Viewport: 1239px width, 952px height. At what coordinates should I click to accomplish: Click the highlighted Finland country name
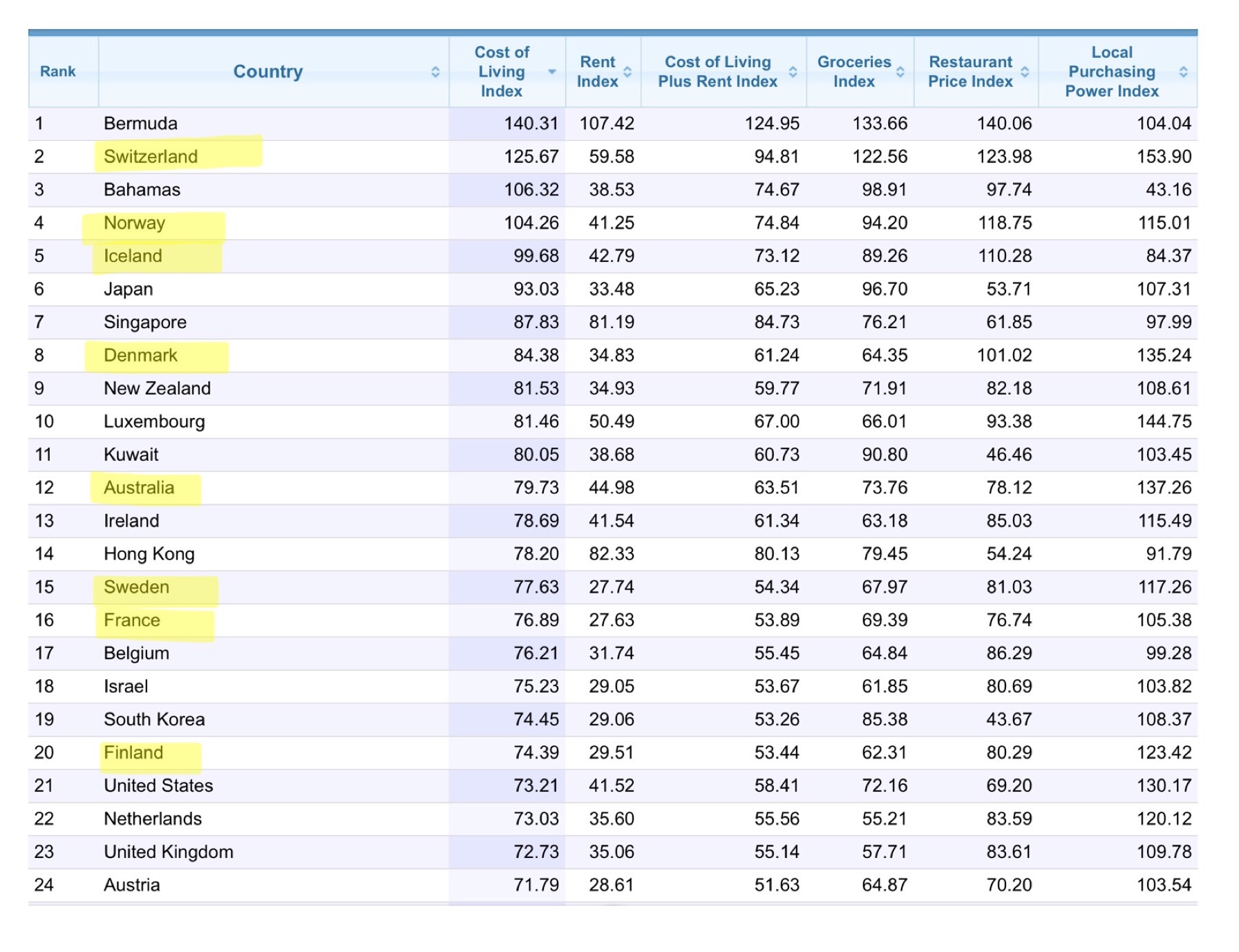point(133,753)
